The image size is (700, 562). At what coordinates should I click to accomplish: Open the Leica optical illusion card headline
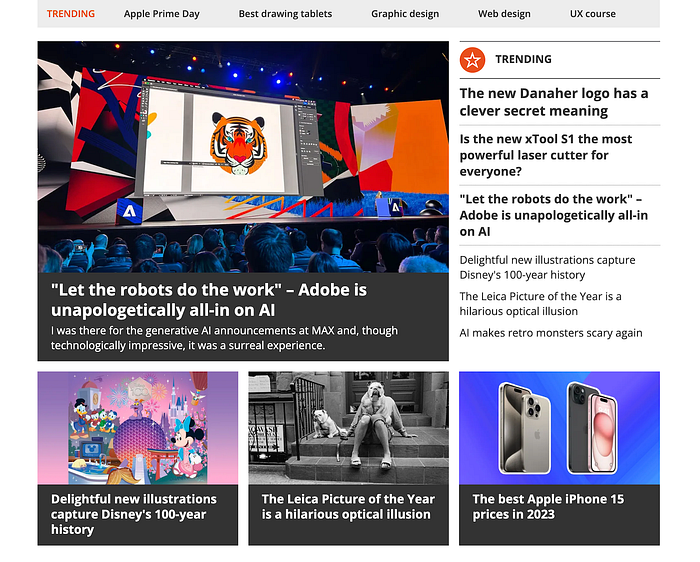click(348, 507)
